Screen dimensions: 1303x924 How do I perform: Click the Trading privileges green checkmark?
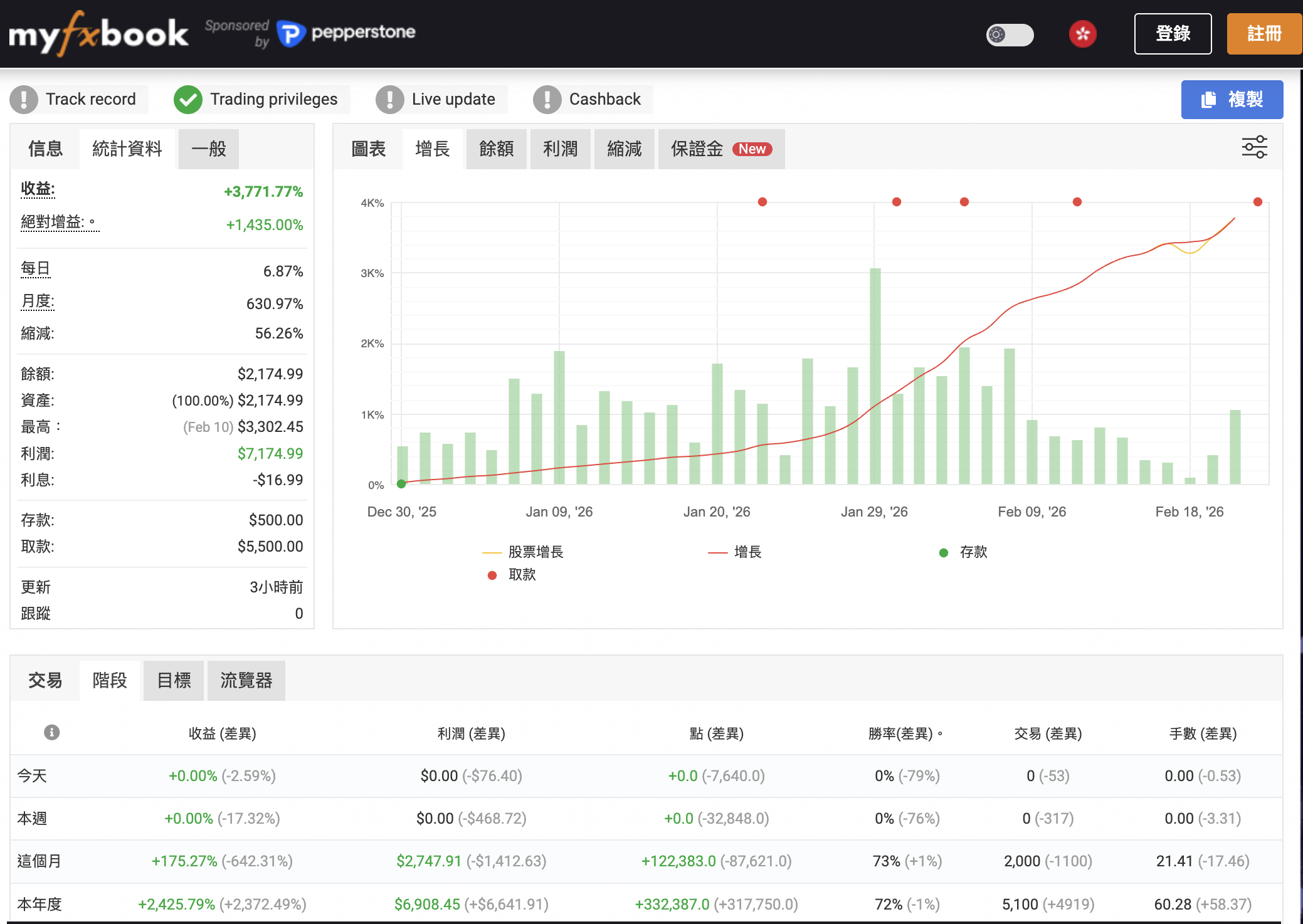187,99
